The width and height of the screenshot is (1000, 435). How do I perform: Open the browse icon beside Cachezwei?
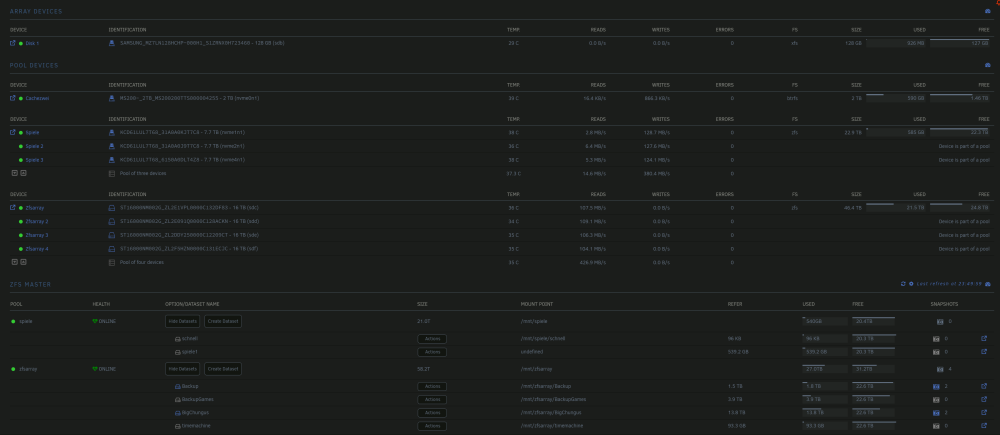tap(13, 98)
